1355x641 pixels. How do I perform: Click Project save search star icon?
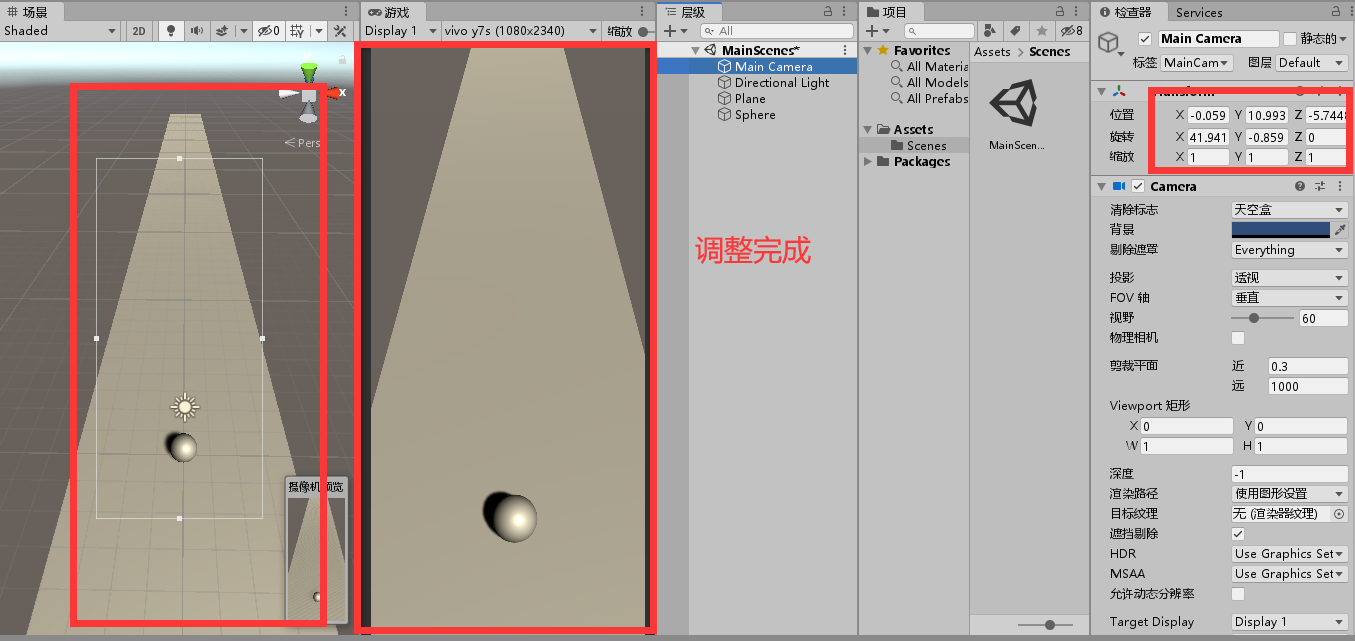pos(1042,31)
